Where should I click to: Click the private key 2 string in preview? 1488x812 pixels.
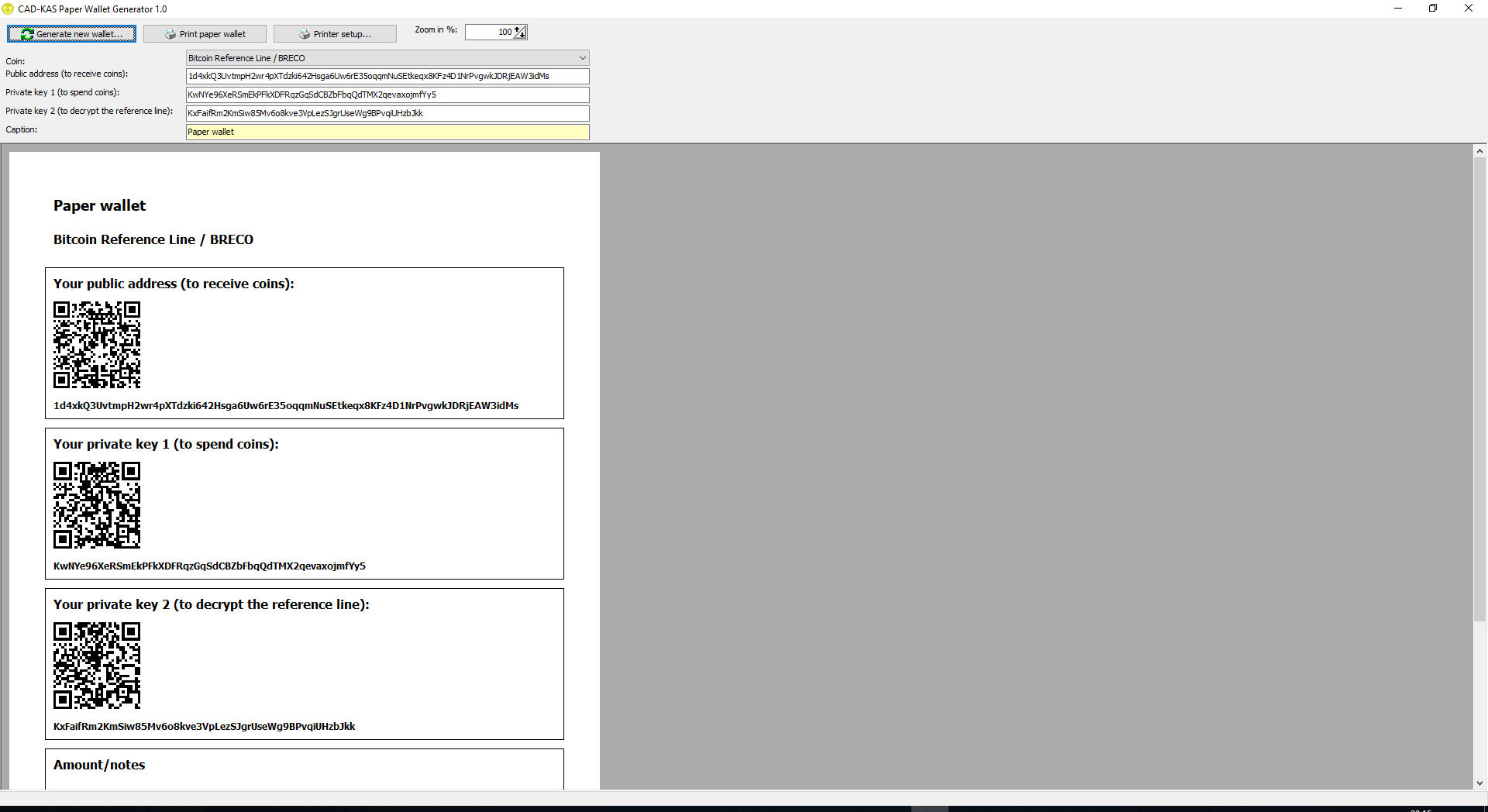coord(204,726)
